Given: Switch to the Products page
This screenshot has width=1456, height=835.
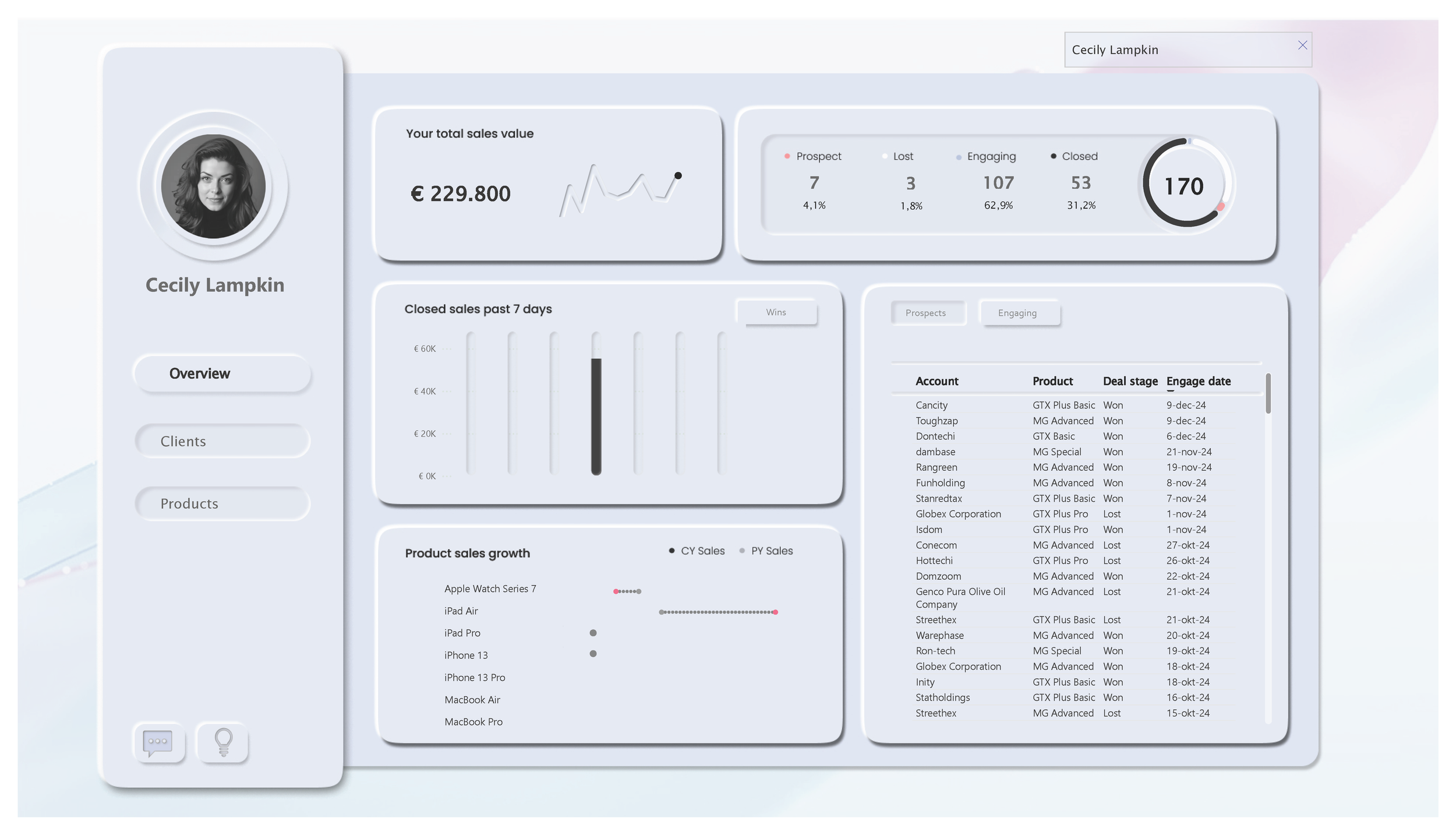Looking at the screenshot, I should tap(222, 503).
